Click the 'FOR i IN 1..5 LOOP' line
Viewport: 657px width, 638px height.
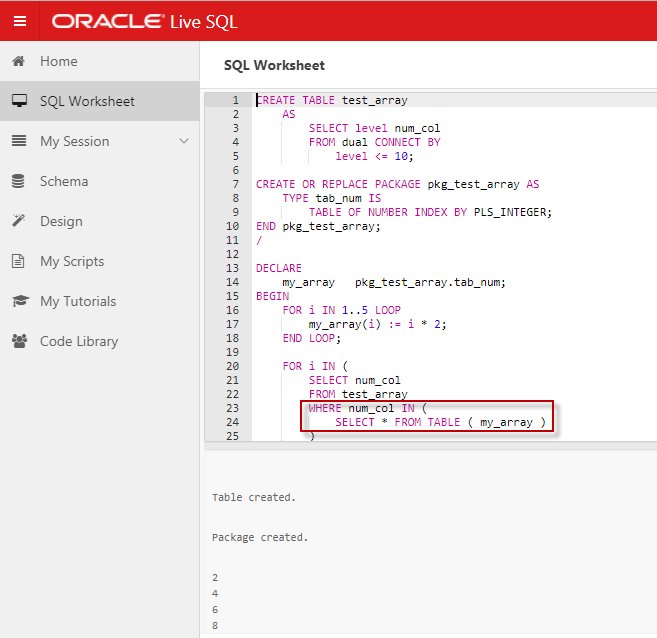341,310
